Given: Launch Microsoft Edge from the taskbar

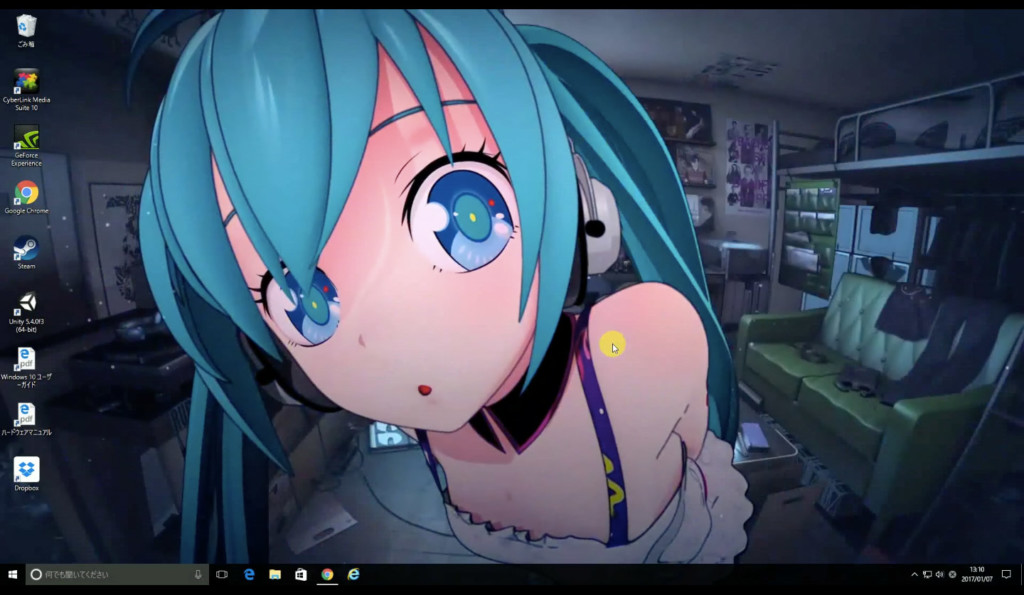Looking at the screenshot, I should 249,574.
